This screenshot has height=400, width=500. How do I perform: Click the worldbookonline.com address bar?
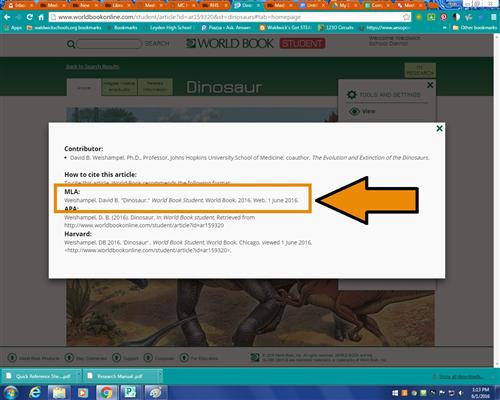coord(230,17)
